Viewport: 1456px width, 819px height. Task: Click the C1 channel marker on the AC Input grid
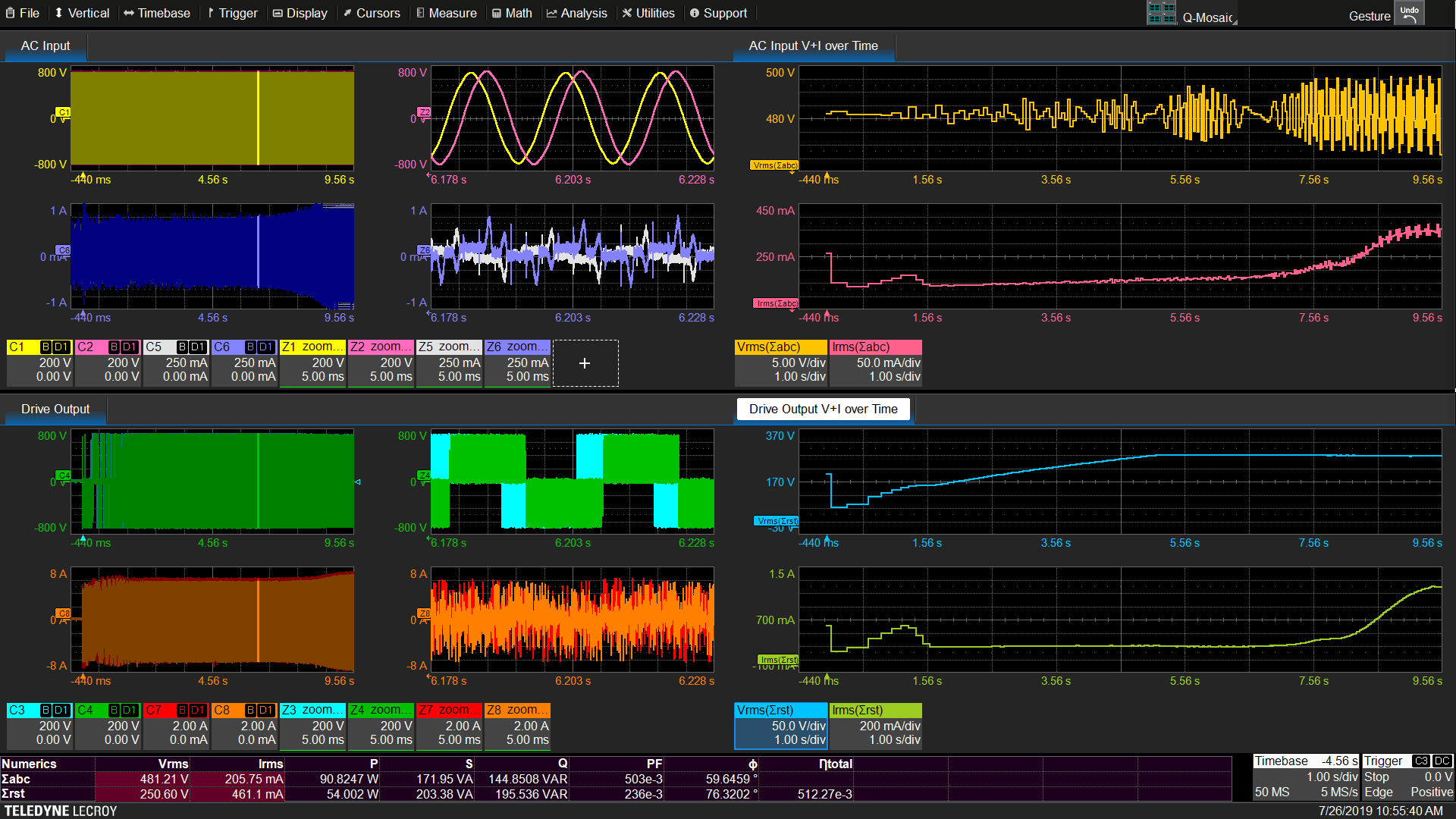[x=64, y=112]
